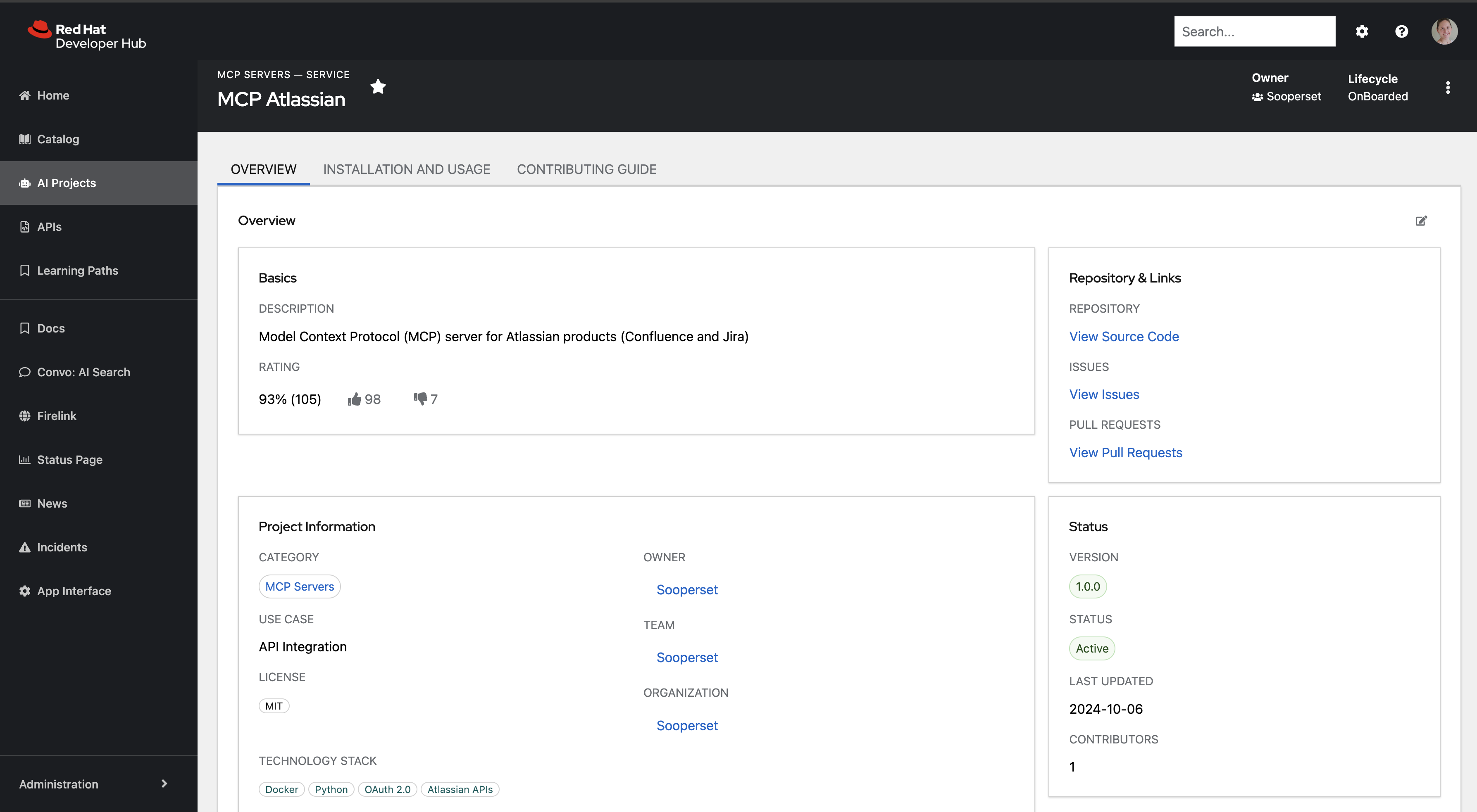Open the settings gear in top bar

click(1362, 31)
